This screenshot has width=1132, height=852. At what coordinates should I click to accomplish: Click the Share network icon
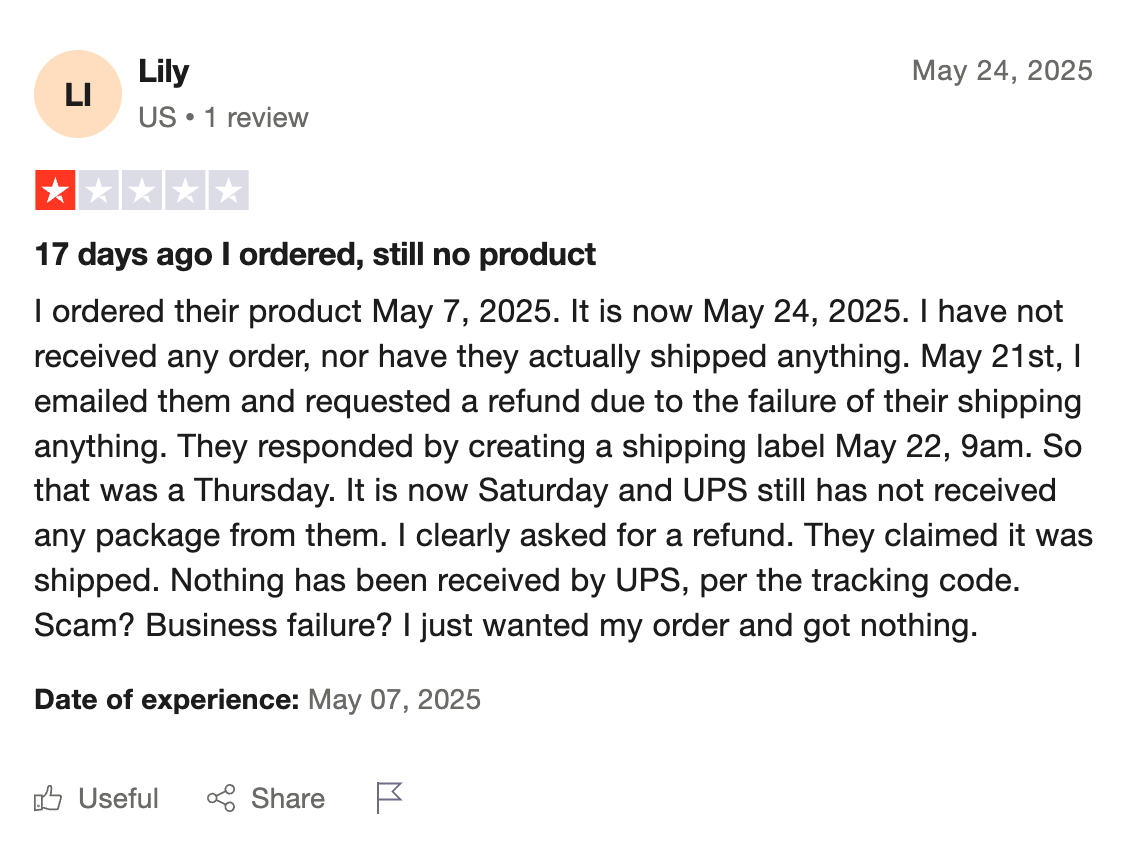pyautogui.click(x=221, y=798)
